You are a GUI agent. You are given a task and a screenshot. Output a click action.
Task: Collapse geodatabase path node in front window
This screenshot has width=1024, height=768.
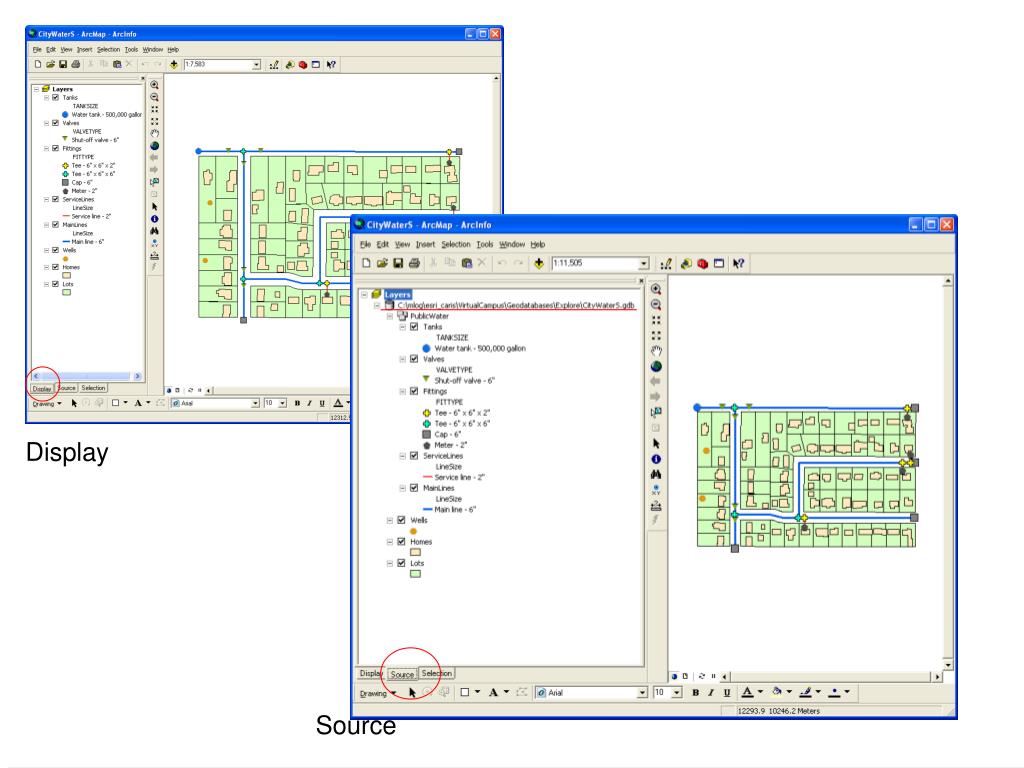(377, 305)
